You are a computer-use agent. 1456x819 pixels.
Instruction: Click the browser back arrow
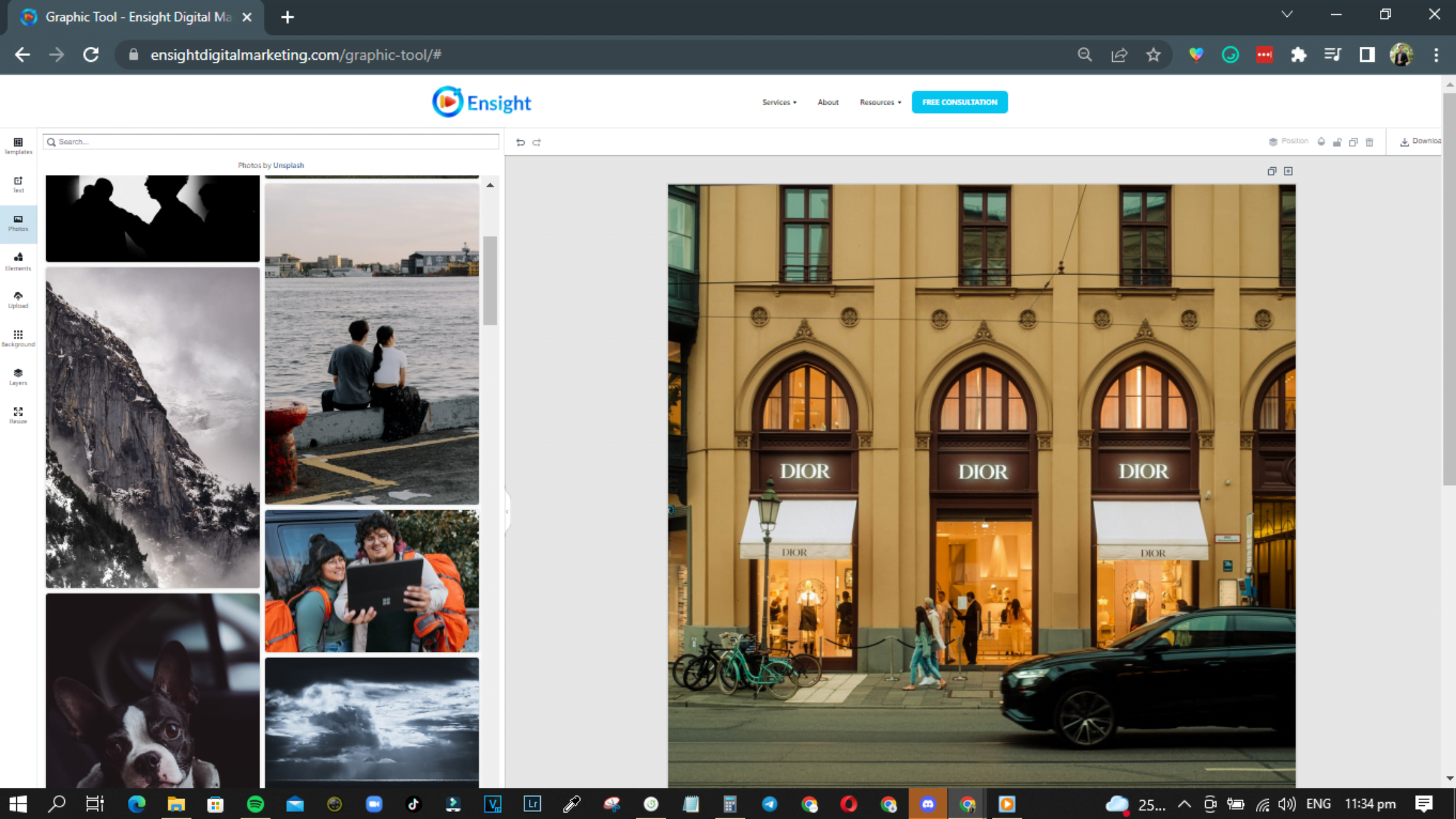(23, 55)
